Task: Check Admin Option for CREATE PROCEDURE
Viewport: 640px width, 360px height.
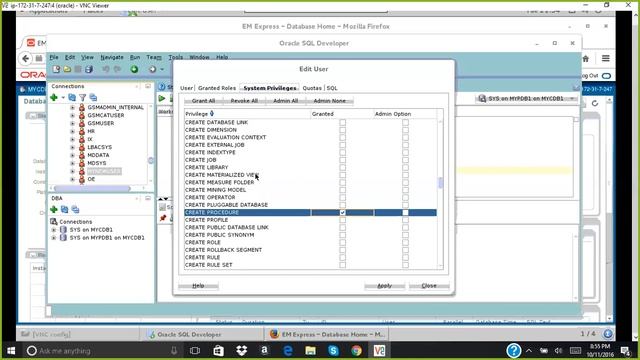Action: coord(405,213)
